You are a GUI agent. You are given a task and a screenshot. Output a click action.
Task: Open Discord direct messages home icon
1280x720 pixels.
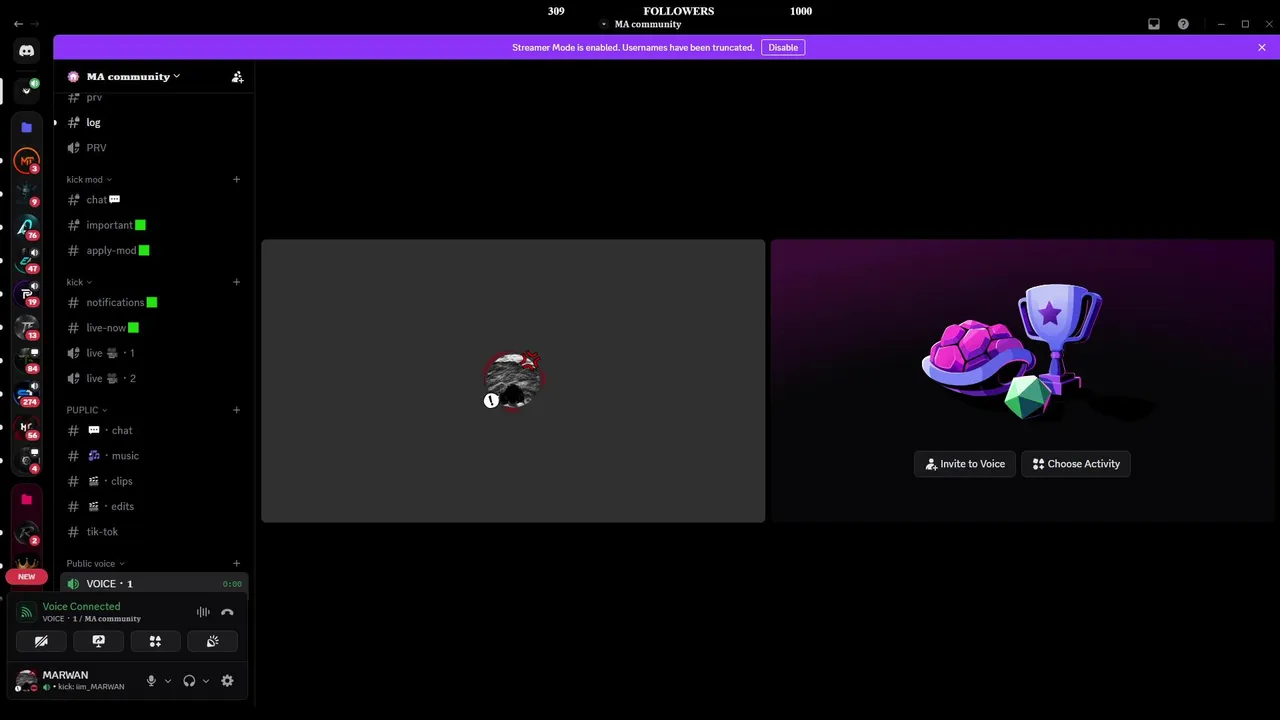(27, 51)
